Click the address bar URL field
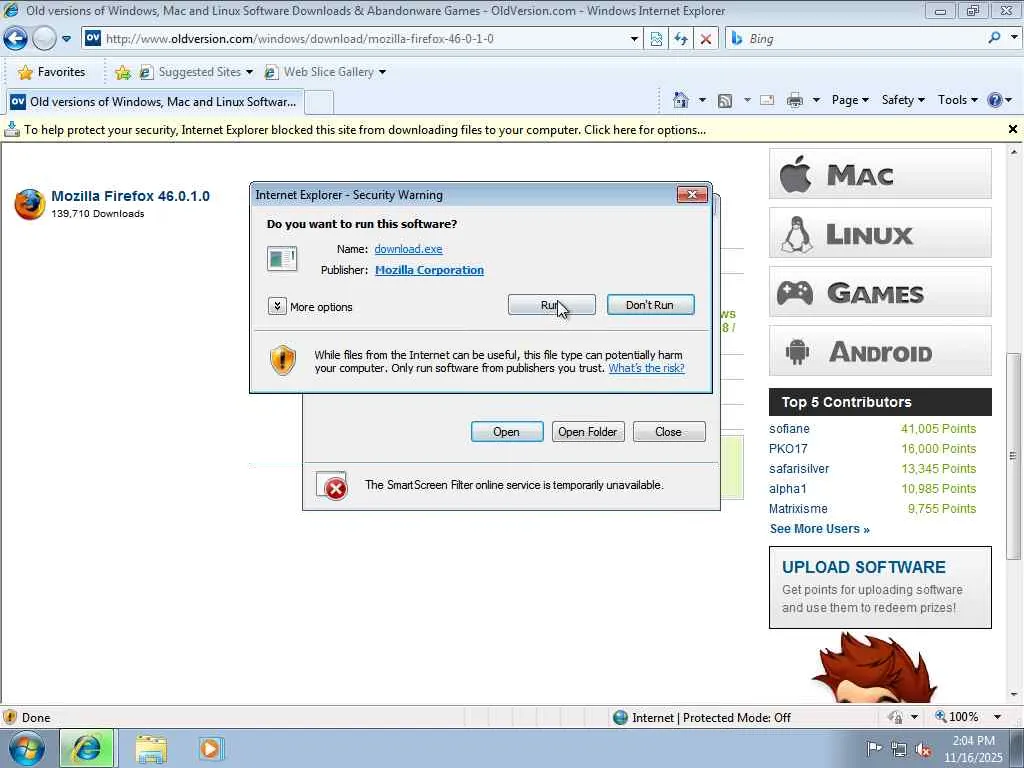The image size is (1024, 768). point(364,39)
